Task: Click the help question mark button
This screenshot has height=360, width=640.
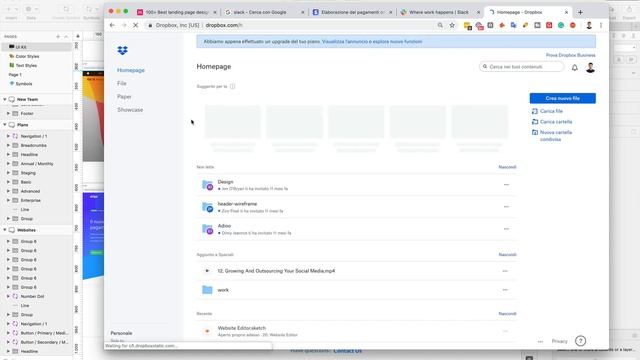Action: tap(580, 341)
